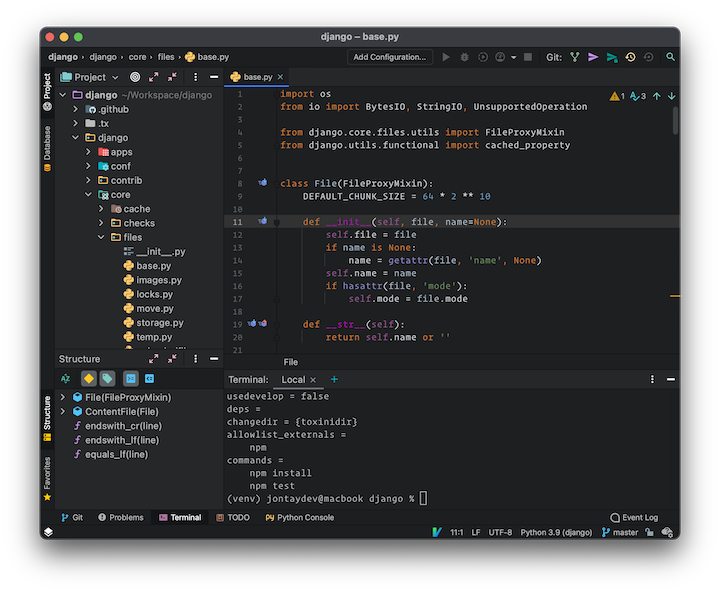Click UTF-8 encoding in status bar
This screenshot has width=720, height=592.
(x=500, y=532)
